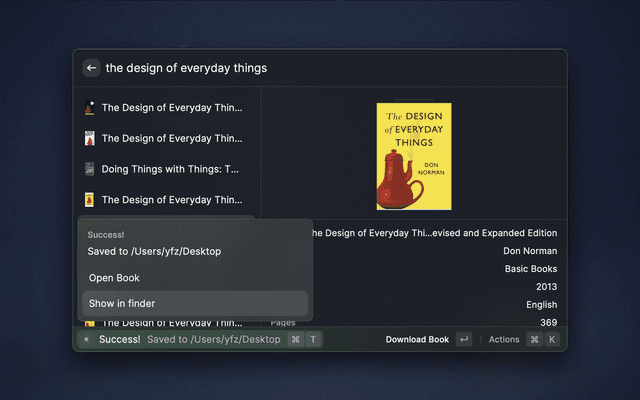The image size is (640, 400).
Task: Select the first Design of Everyday Things result
Action: (170, 108)
